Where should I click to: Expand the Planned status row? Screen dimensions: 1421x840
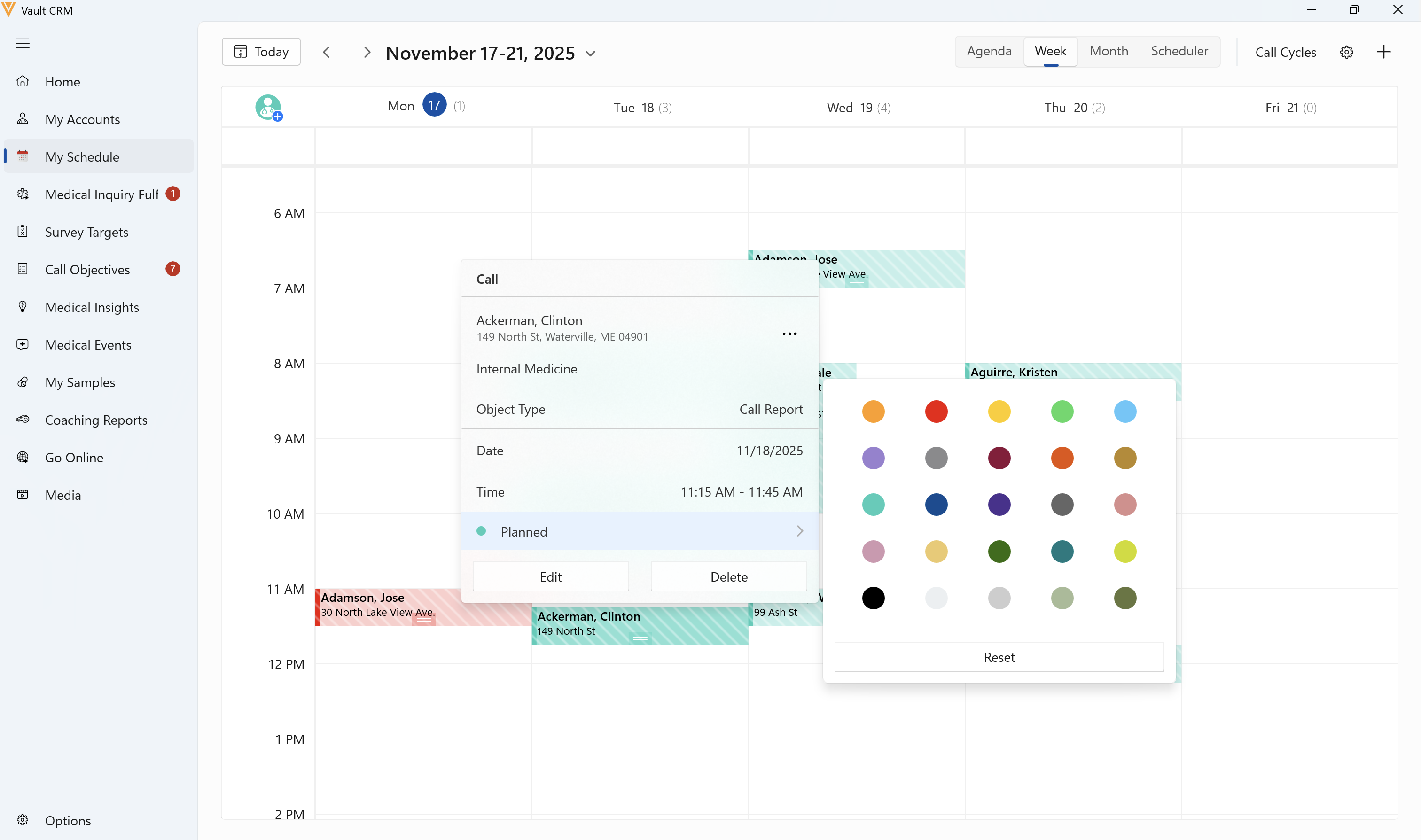(640, 531)
